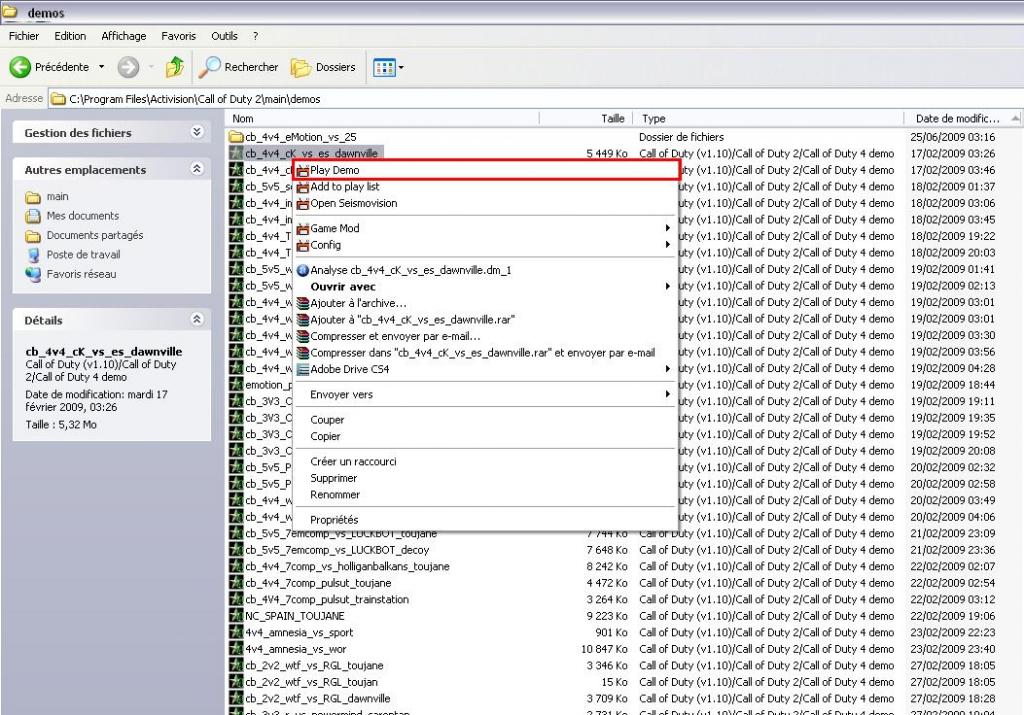The height and width of the screenshot is (715, 1024).
Task: Expand the Gestion des fichiers panel
Action: [x=197, y=133]
